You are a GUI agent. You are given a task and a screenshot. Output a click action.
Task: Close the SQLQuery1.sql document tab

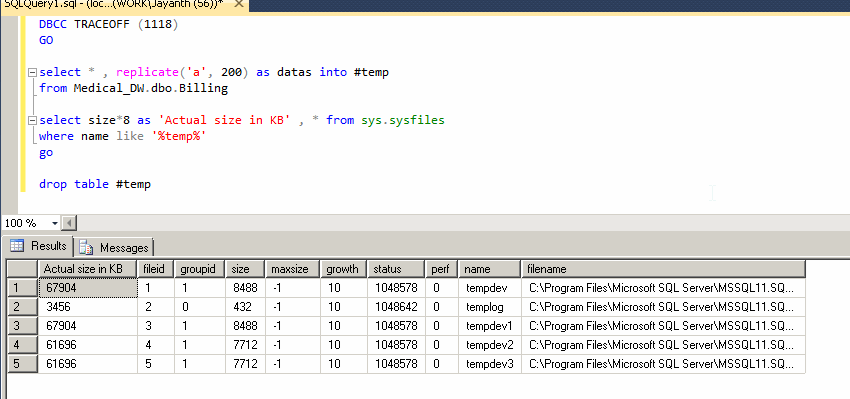[x=239, y=4]
